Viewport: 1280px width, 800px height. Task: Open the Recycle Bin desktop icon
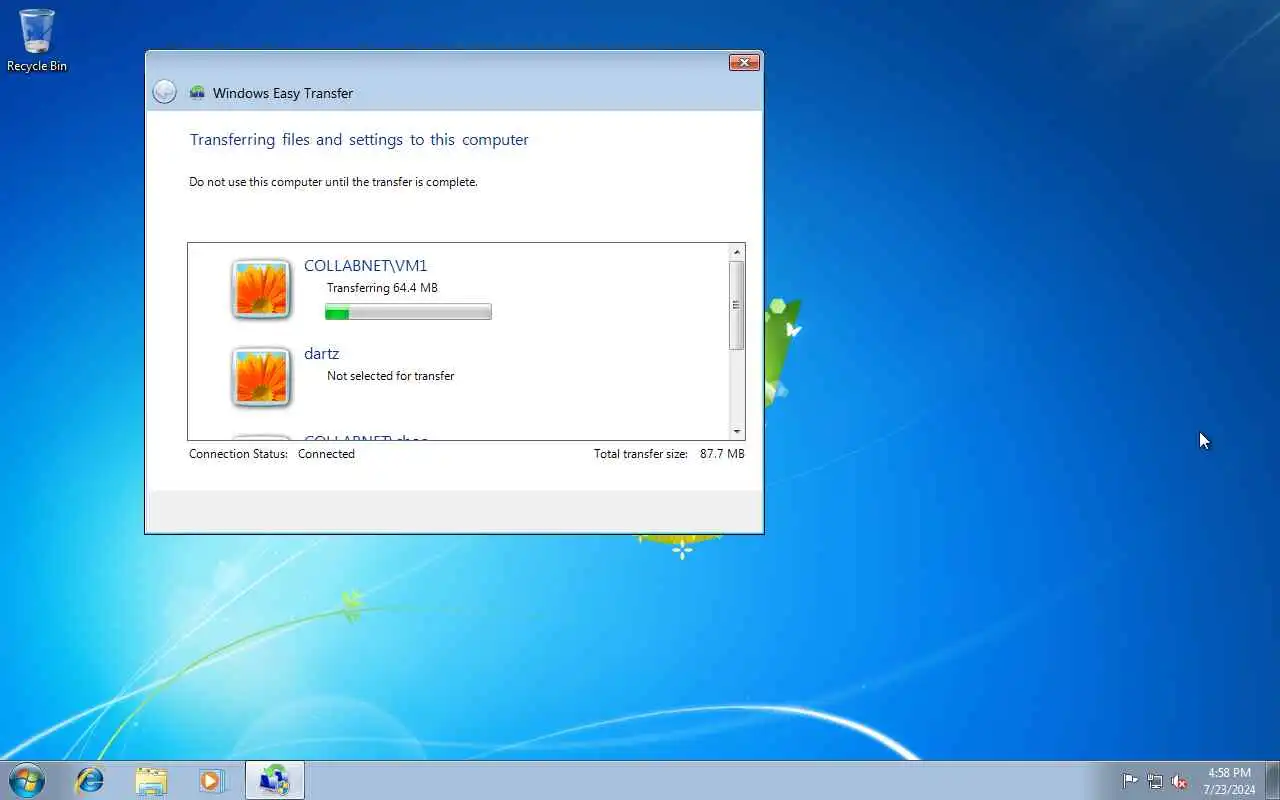(x=37, y=40)
